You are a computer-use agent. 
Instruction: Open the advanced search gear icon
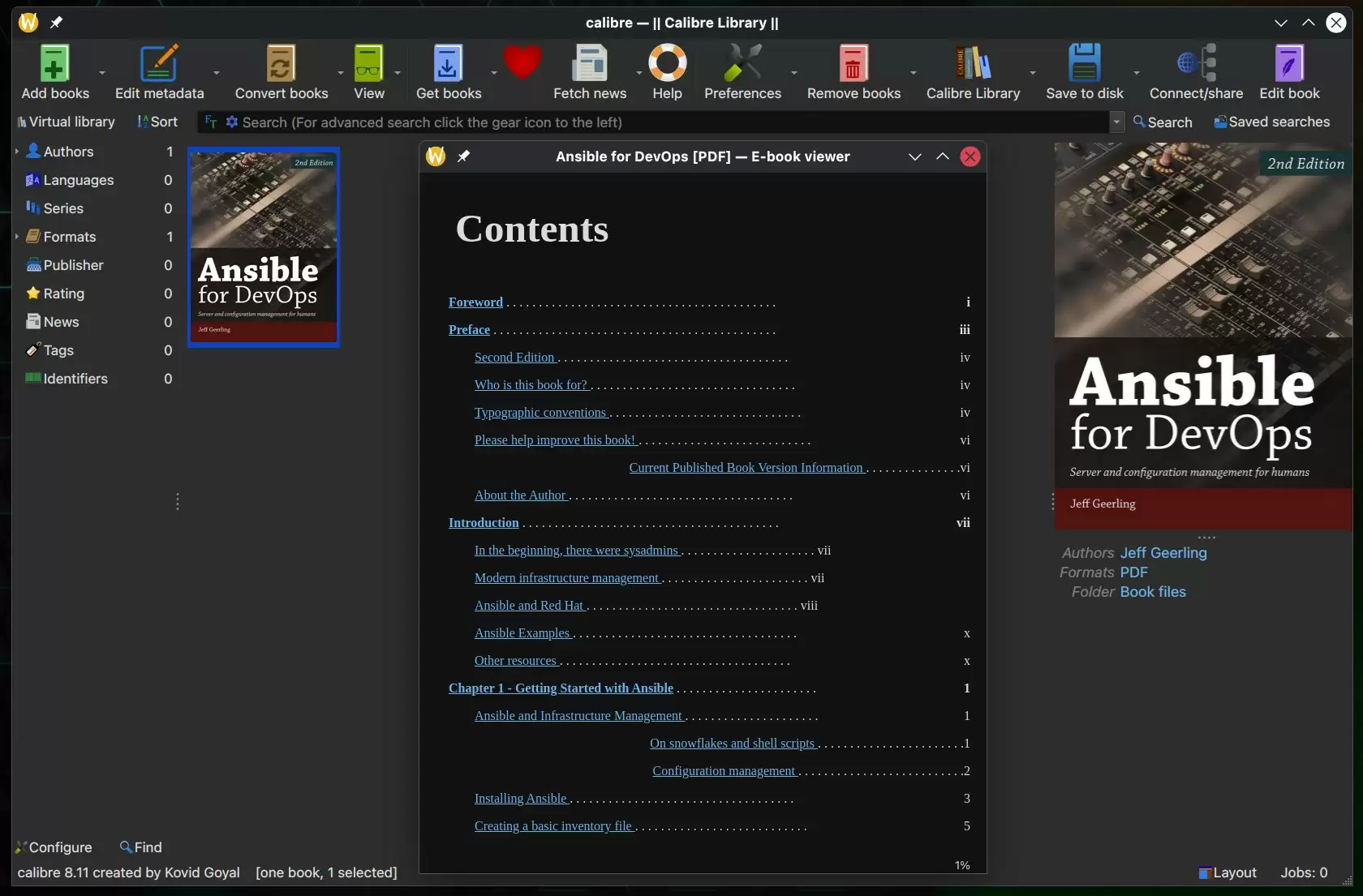pyautogui.click(x=232, y=122)
